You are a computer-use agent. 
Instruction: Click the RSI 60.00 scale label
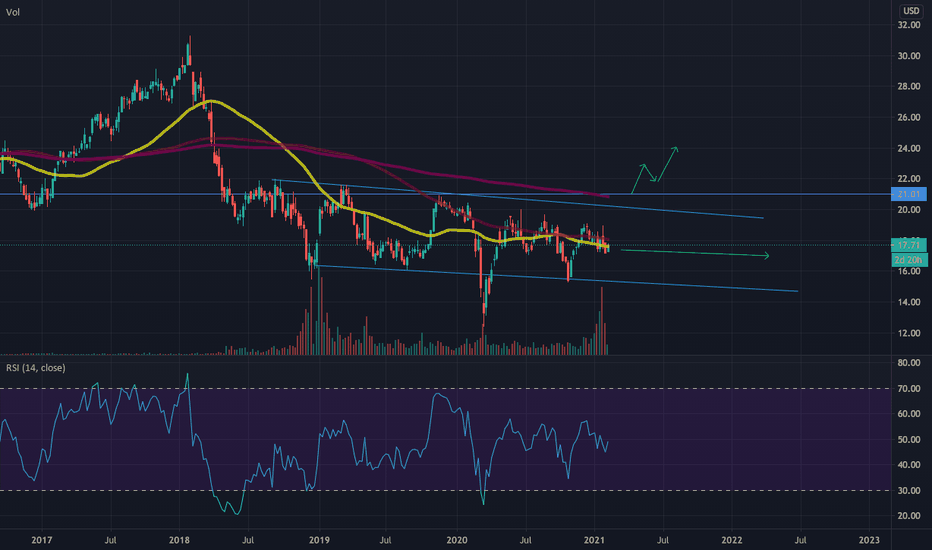pyautogui.click(x=909, y=414)
